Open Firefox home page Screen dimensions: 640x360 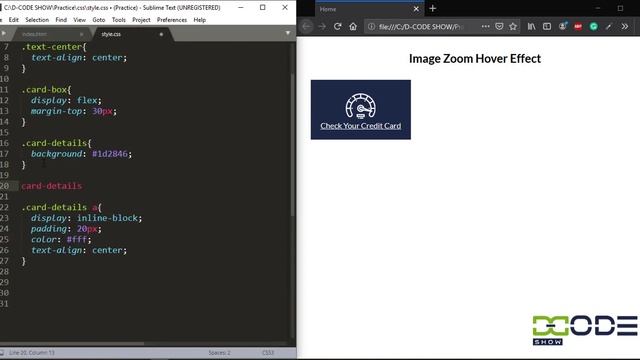point(353,27)
